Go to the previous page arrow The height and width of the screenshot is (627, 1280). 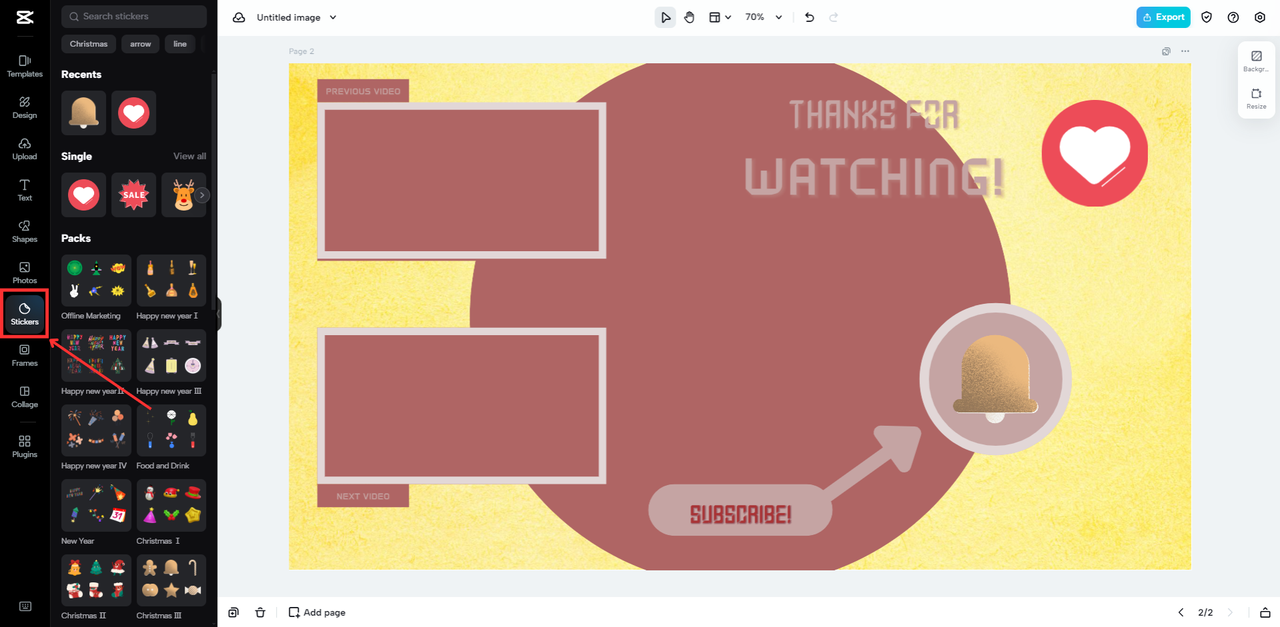coord(1180,612)
